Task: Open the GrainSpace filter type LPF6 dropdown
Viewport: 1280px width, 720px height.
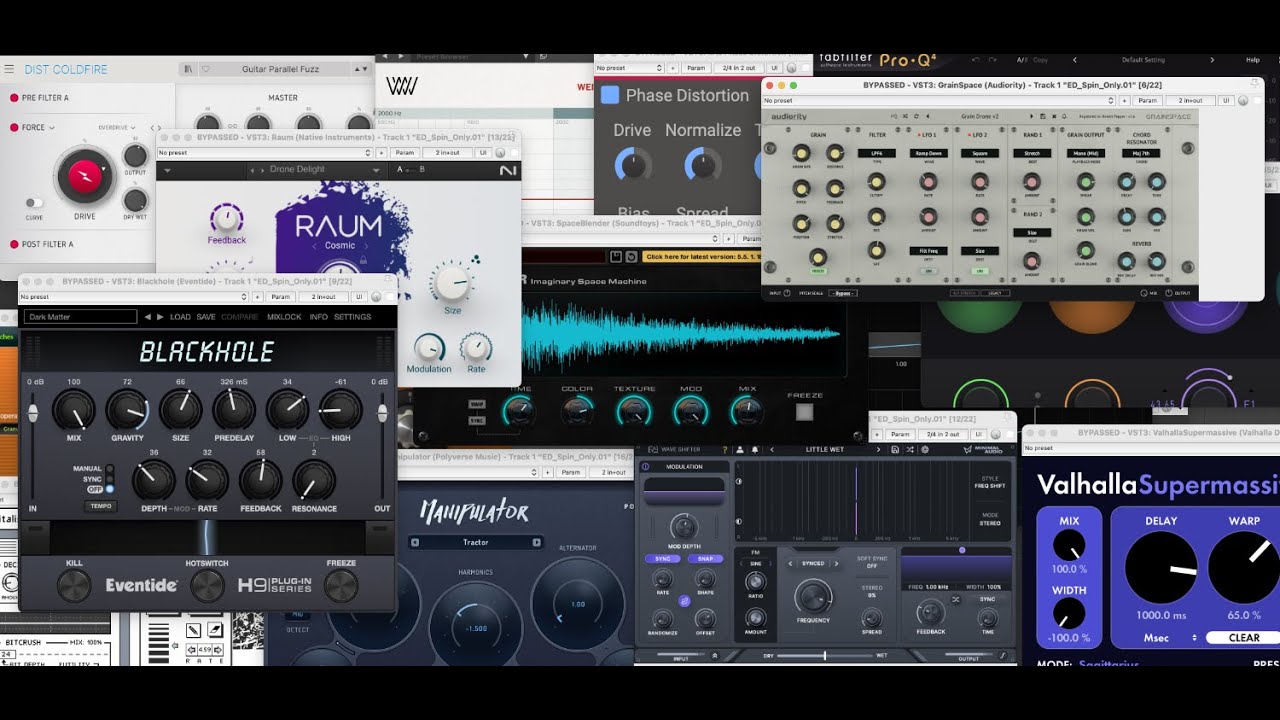Action: [877, 153]
